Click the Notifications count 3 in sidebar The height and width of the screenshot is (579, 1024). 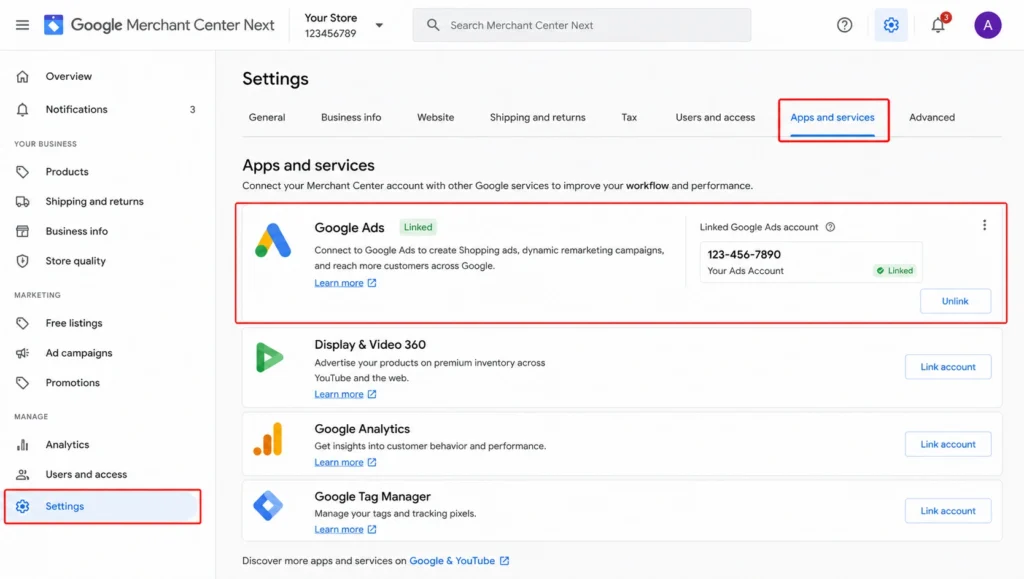[192, 110]
